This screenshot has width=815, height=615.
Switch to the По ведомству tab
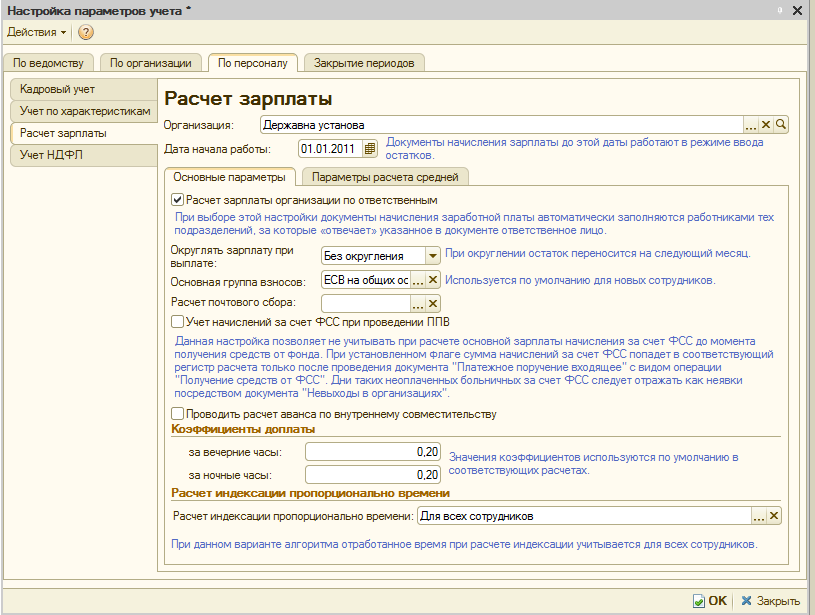pos(48,63)
